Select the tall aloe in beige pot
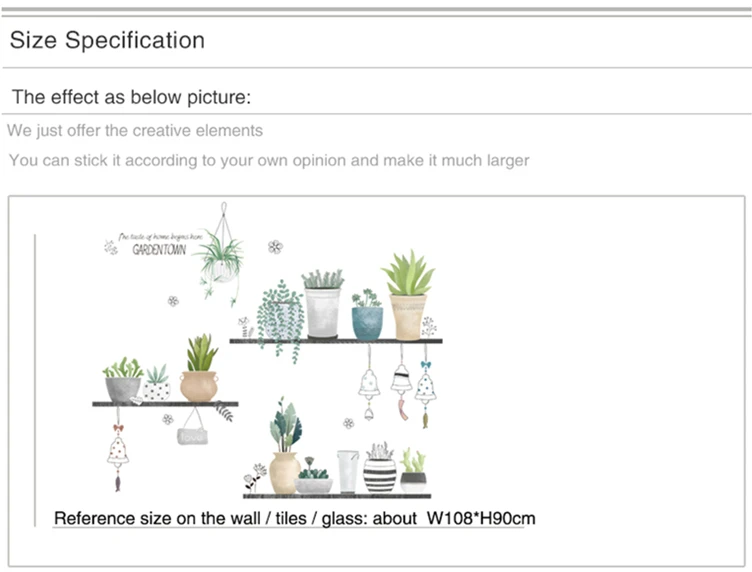Screen dimensions: 752x572 coord(408,295)
